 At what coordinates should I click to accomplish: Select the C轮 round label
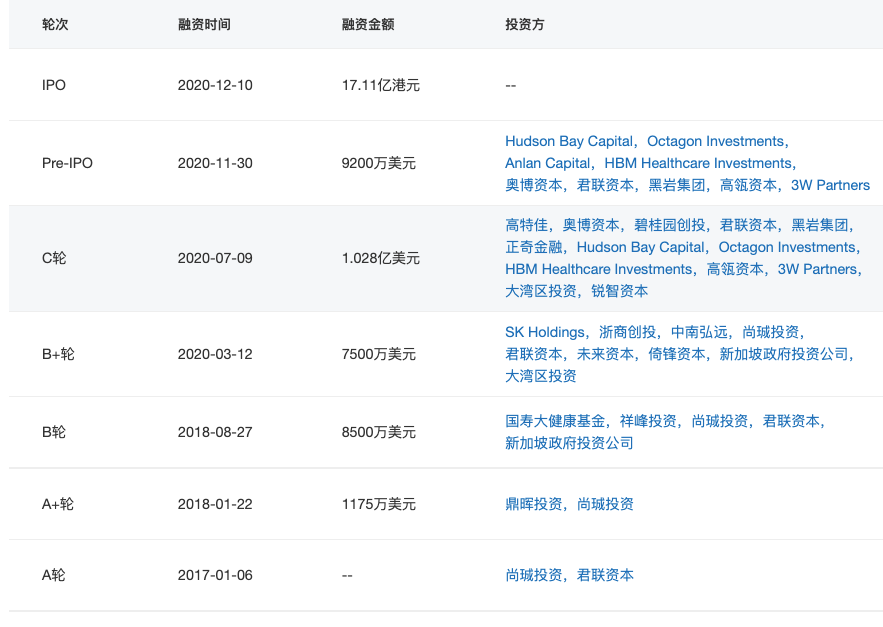pos(54,259)
